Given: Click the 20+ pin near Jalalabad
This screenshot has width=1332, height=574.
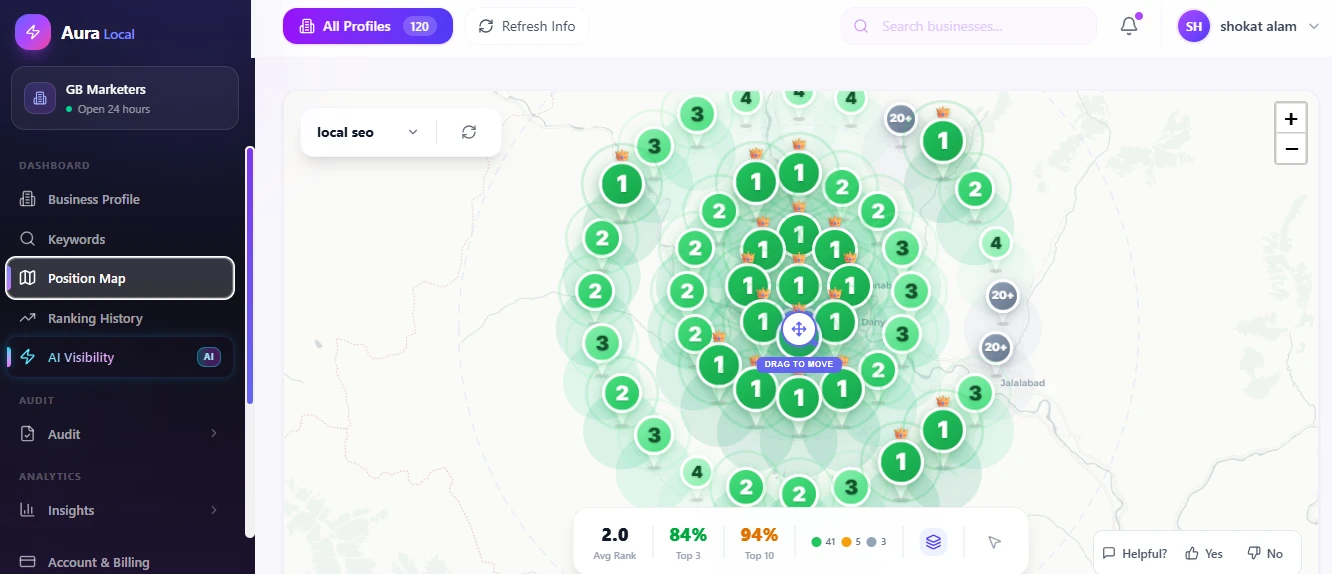Looking at the screenshot, I should click(995, 347).
